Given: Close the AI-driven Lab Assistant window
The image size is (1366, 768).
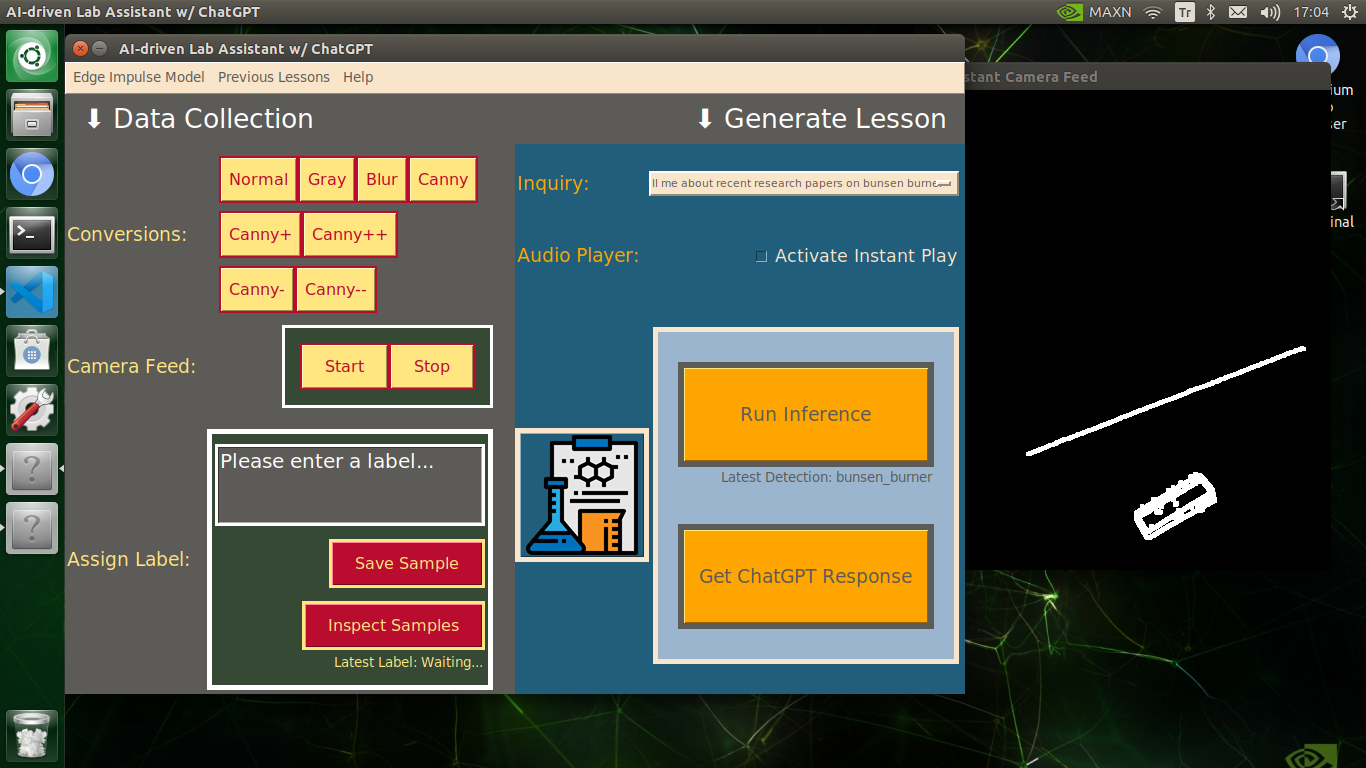Looking at the screenshot, I should click(81, 48).
